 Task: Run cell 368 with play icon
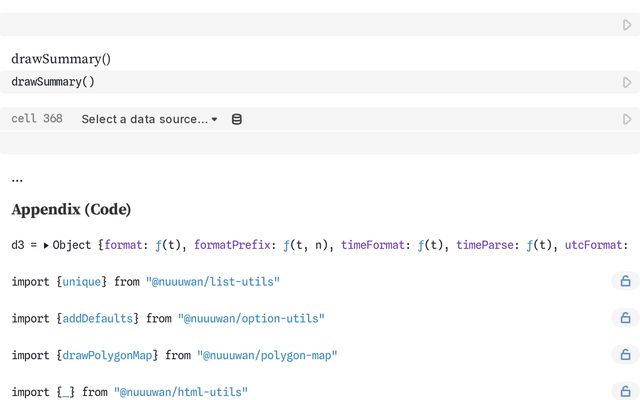[627, 119]
